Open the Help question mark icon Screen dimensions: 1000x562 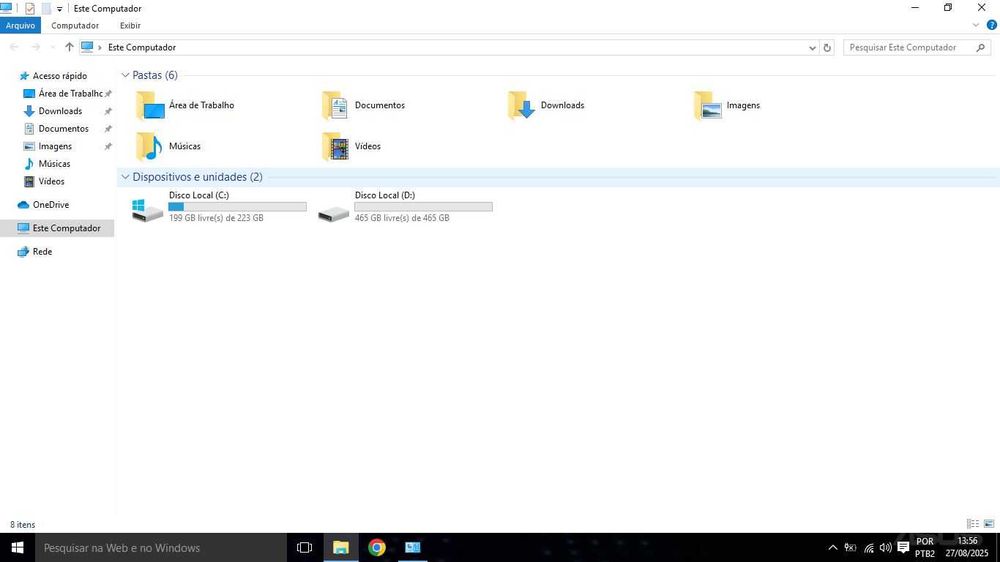click(x=992, y=26)
